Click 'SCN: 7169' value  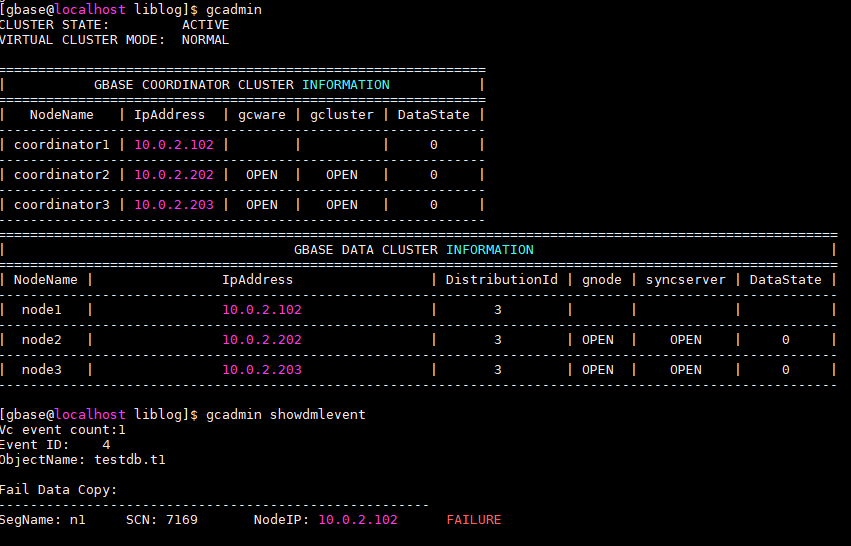(162, 520)
